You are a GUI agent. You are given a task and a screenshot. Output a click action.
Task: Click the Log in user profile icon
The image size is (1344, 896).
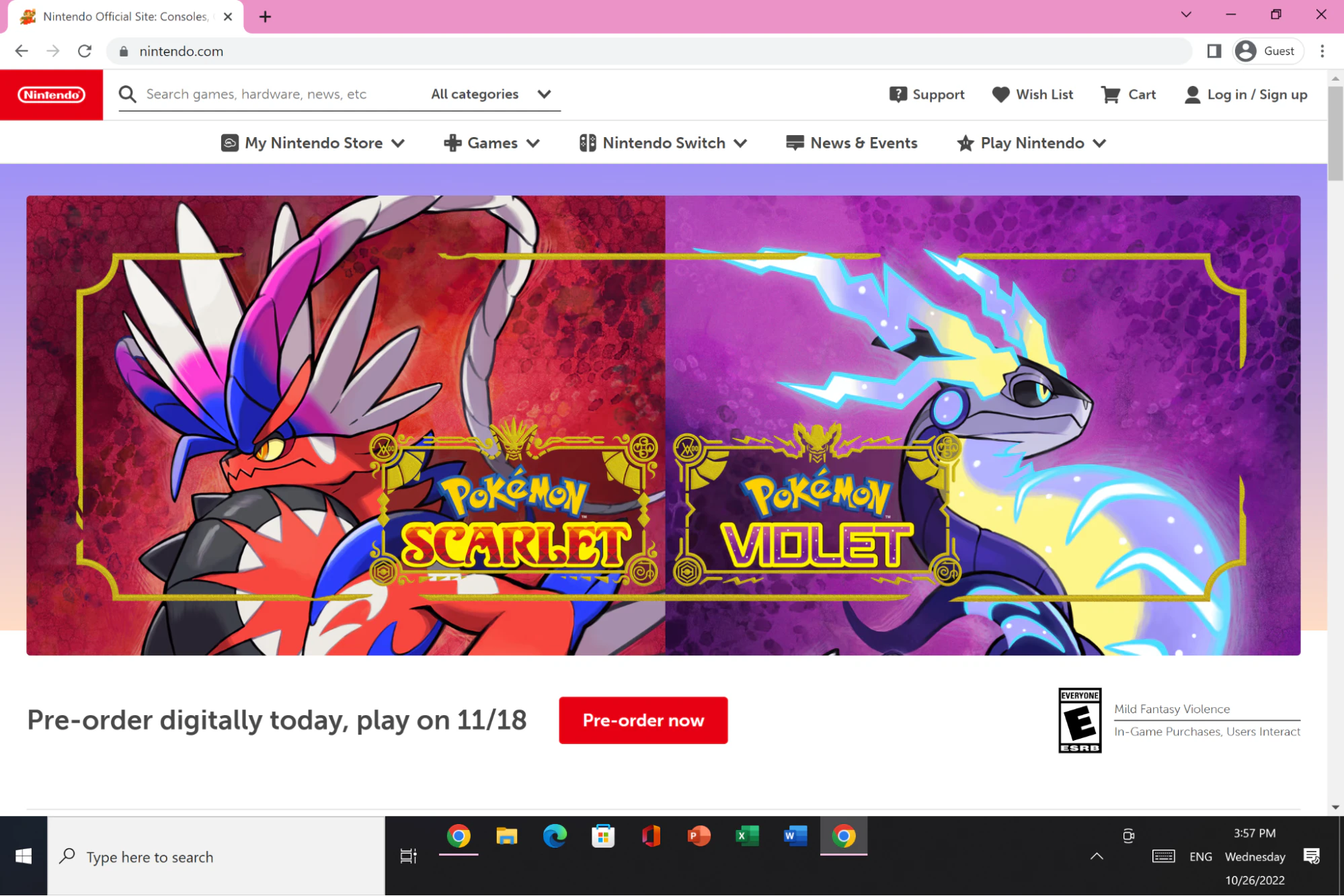[1192, 95]
